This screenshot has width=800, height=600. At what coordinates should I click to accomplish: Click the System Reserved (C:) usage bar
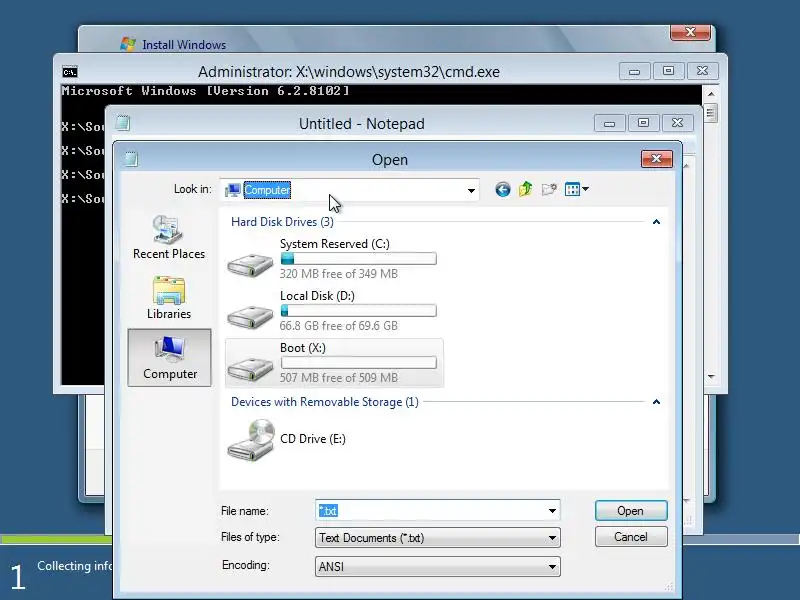point(359,259)
